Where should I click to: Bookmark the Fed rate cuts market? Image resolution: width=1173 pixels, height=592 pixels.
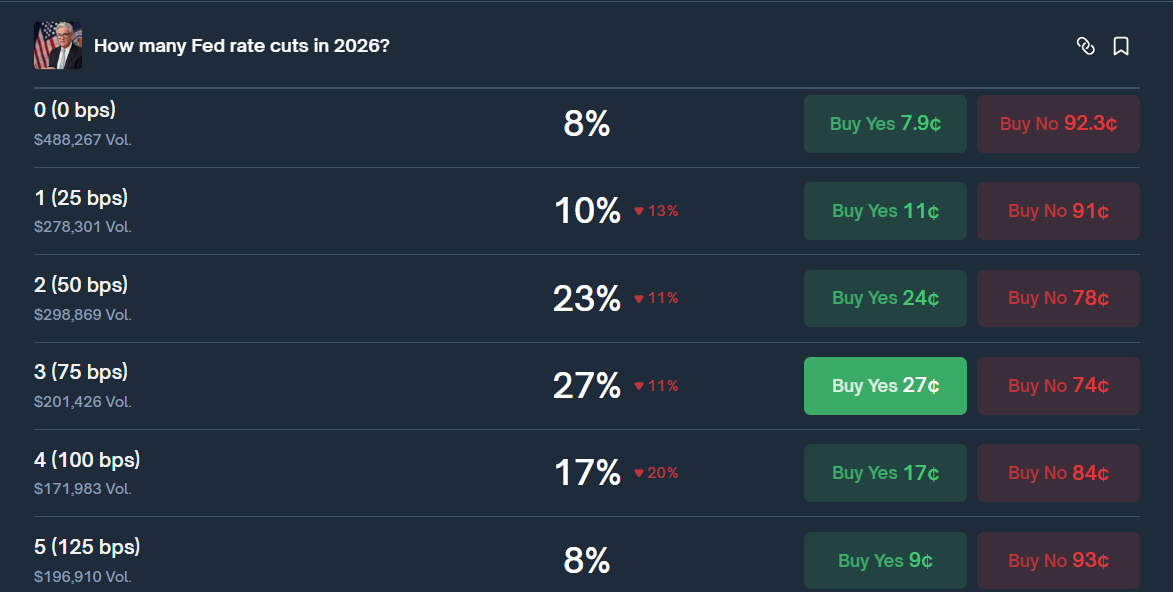[1121, 46]
